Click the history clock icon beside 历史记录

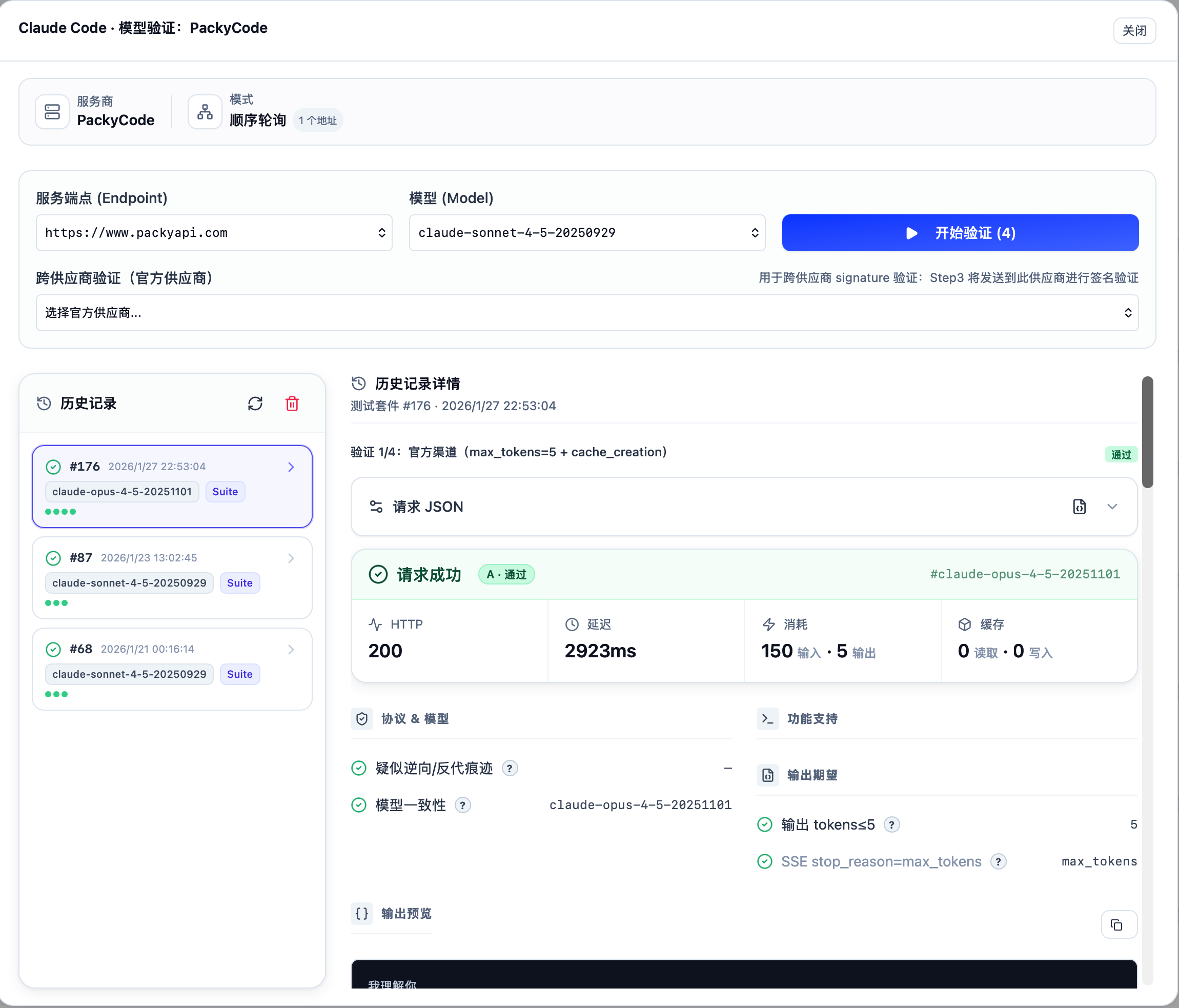44,404
